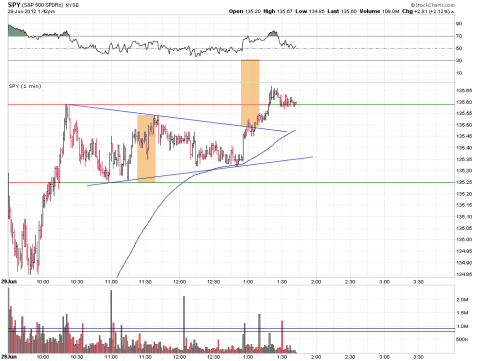This screenshot has width=480, height=361.
Task: Click the StockCharts.com copyright text
Action: [433, 5]
